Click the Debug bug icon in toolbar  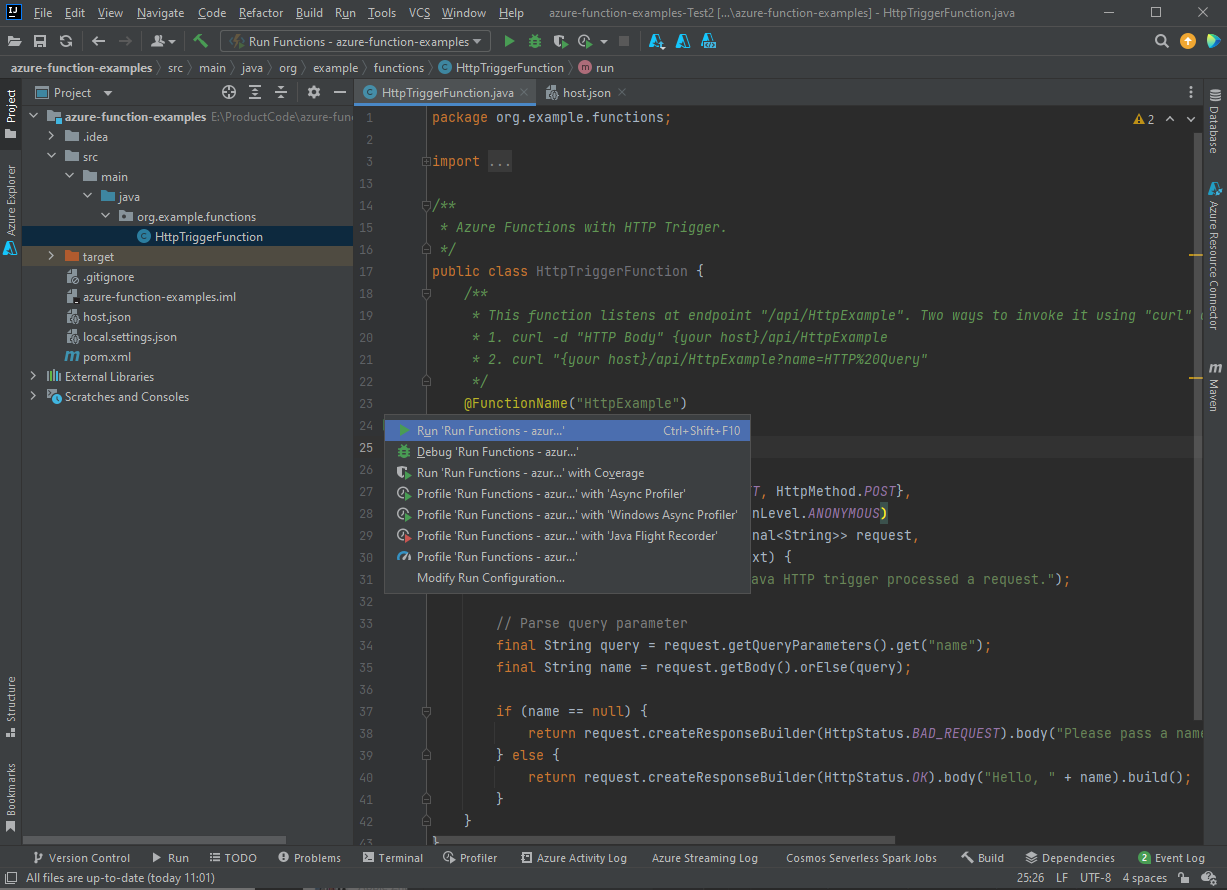coord(535,41)
